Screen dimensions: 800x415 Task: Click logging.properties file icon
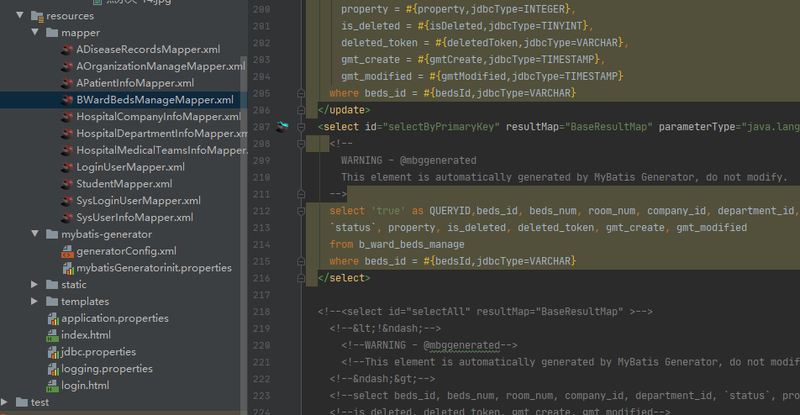click(53, 369)
